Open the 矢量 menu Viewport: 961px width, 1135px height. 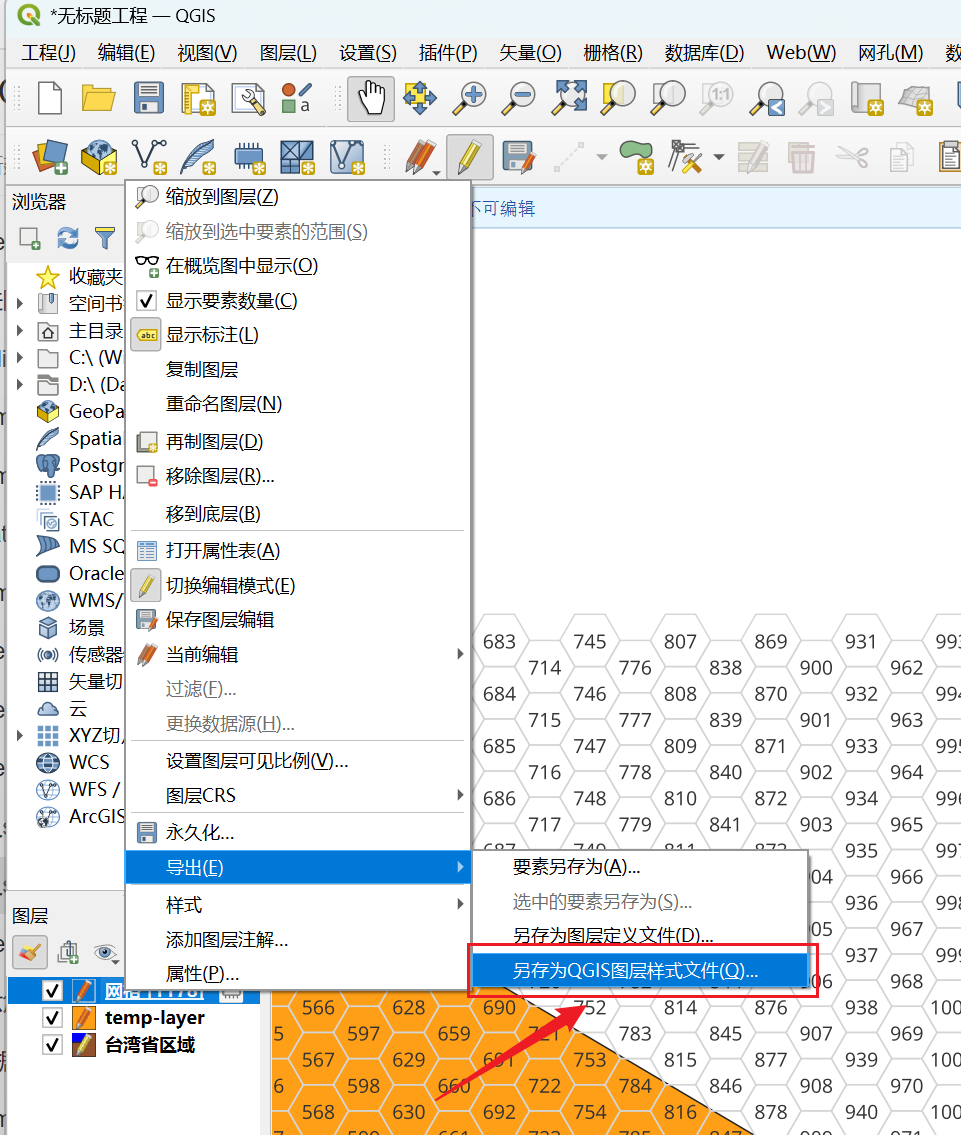(x=530, y=53)
